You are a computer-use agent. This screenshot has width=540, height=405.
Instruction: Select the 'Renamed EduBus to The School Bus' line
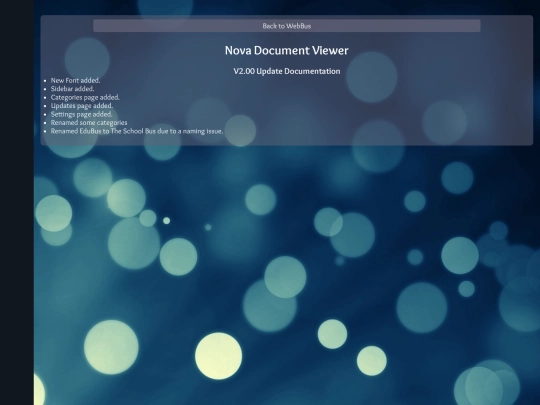pos(137,131)
